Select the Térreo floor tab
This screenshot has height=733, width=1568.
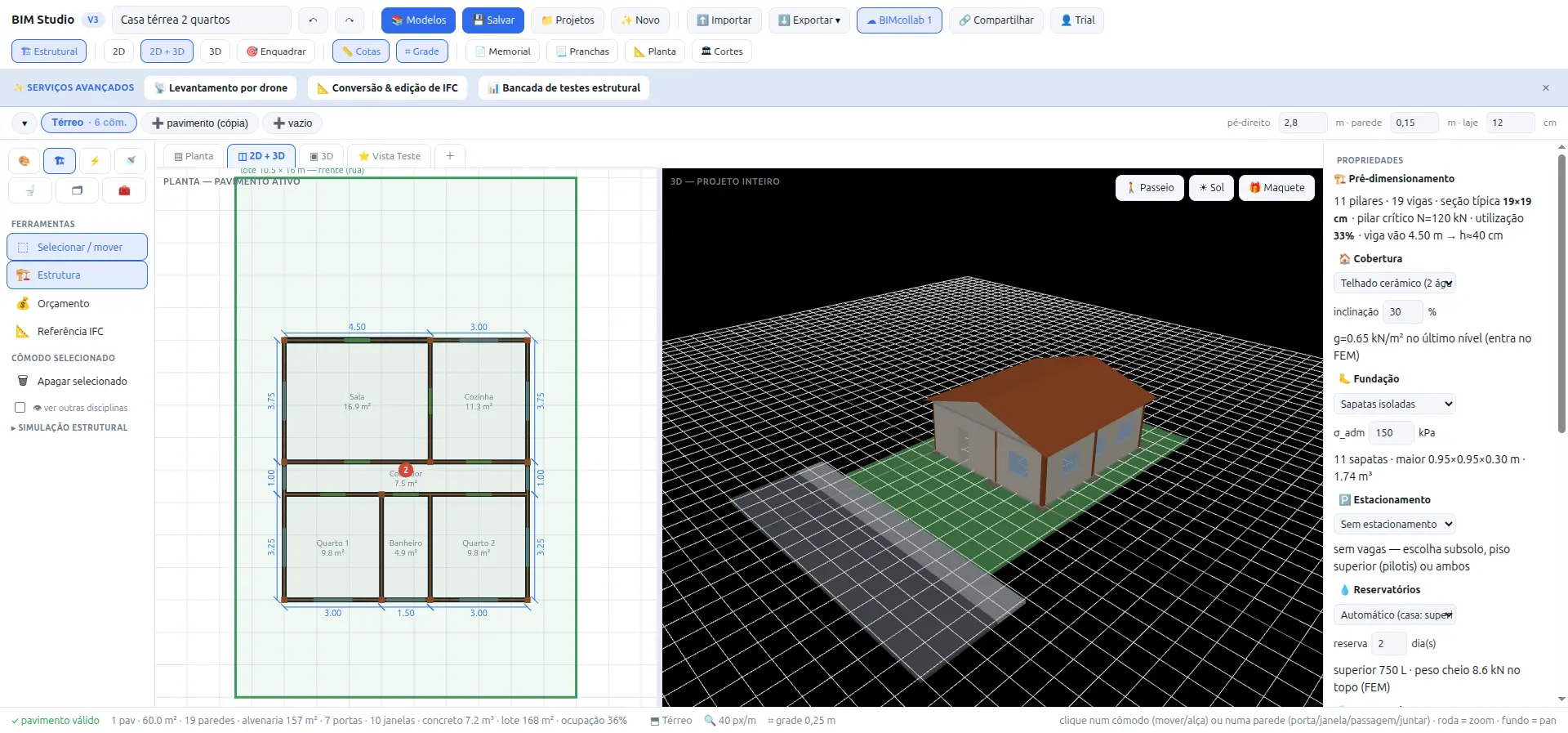(89, 123)
